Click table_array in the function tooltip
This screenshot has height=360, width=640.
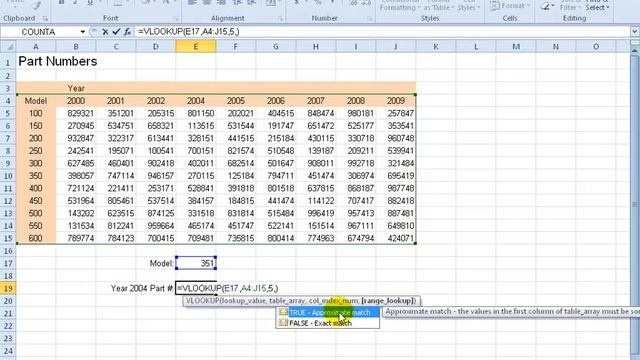(x=287, y=301)
